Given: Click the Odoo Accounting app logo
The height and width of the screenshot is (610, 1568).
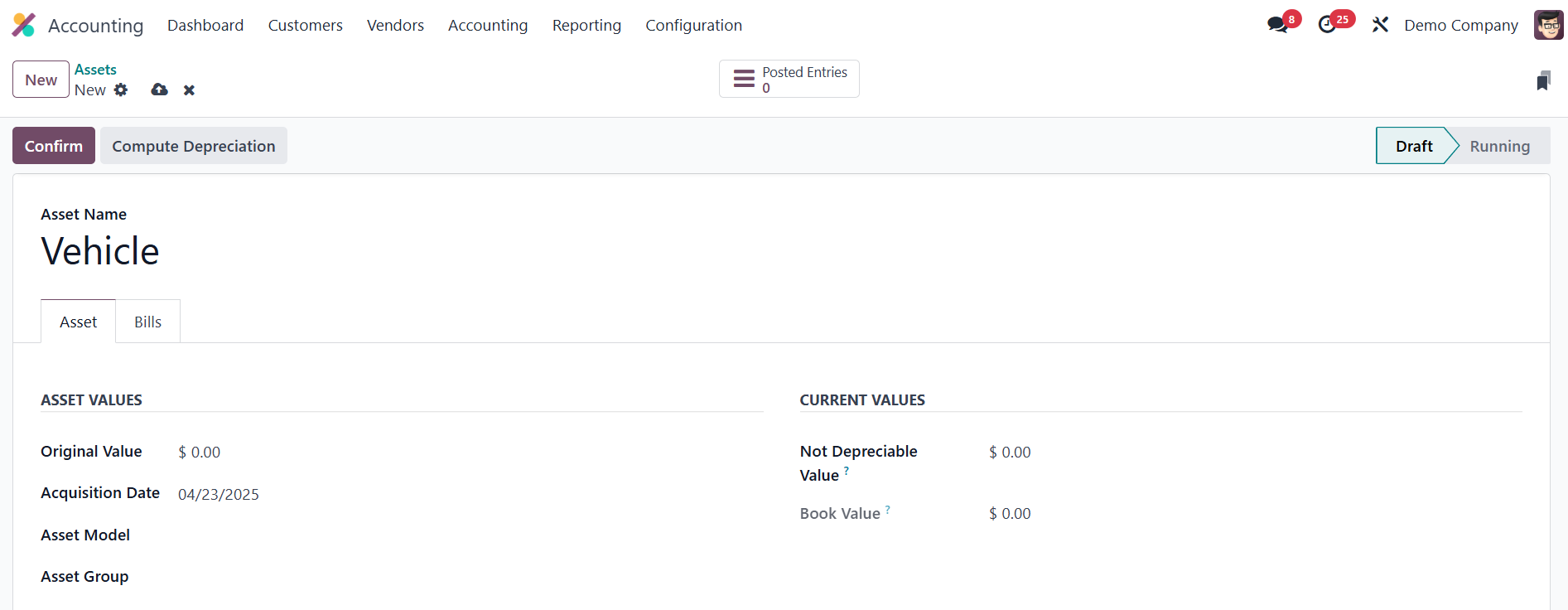Looking at the screenshot, I should 24,25.
